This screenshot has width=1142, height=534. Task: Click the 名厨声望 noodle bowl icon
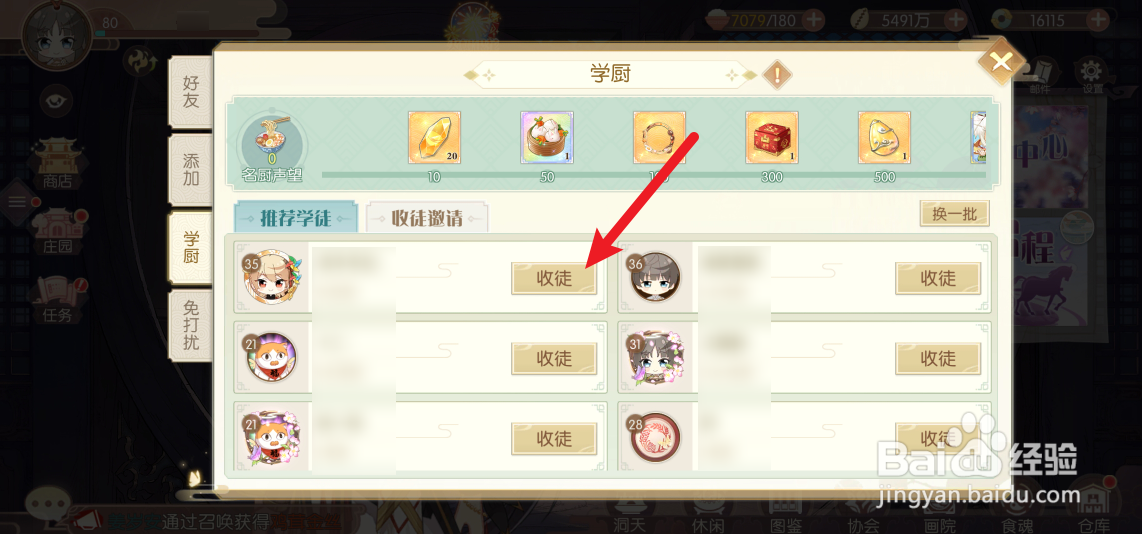point(271,141)
